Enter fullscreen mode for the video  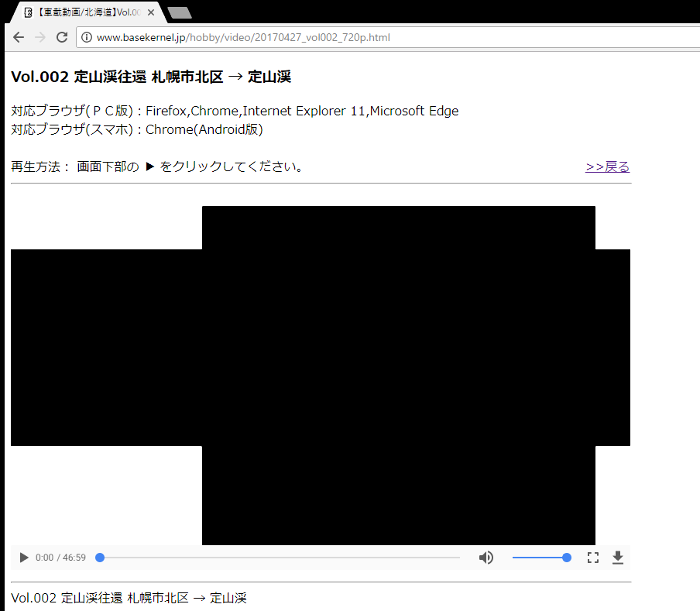tap(593, 557)
